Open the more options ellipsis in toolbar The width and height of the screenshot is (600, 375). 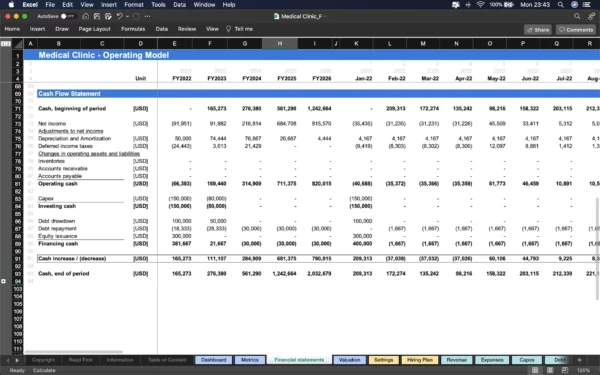click(x=147, y=16)
